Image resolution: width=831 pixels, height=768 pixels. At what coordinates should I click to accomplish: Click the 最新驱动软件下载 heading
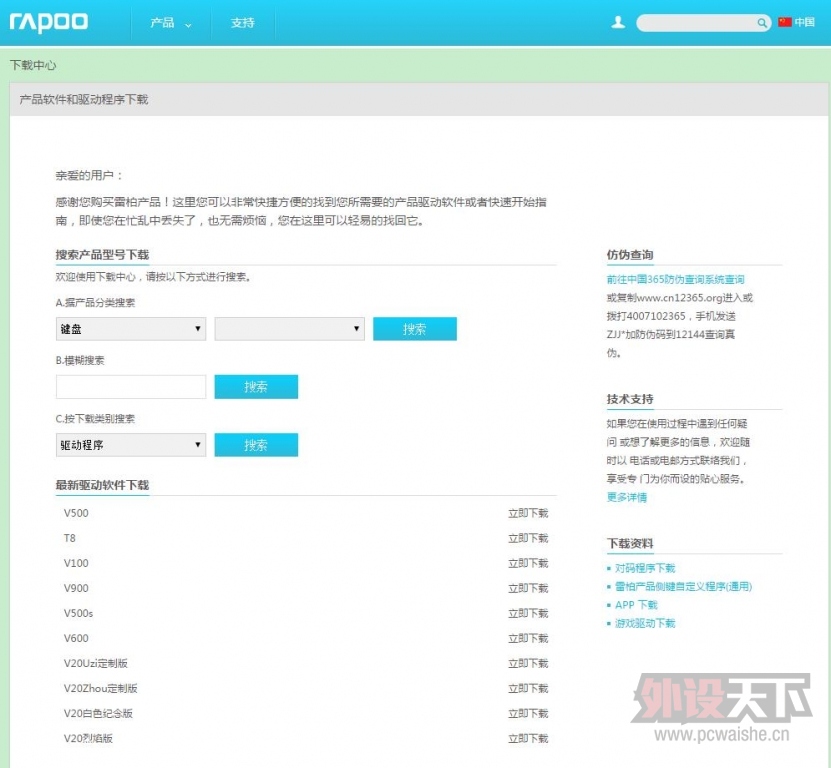tap(102, 485)
